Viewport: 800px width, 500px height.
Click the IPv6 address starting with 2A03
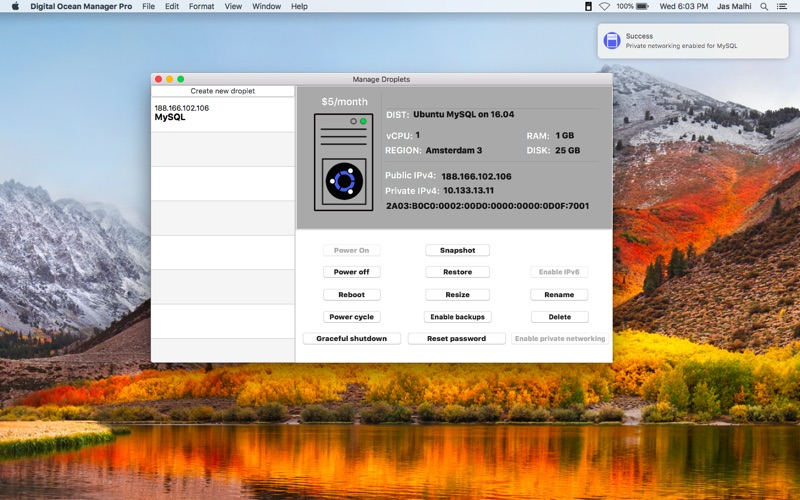click(x=487, y=206)
